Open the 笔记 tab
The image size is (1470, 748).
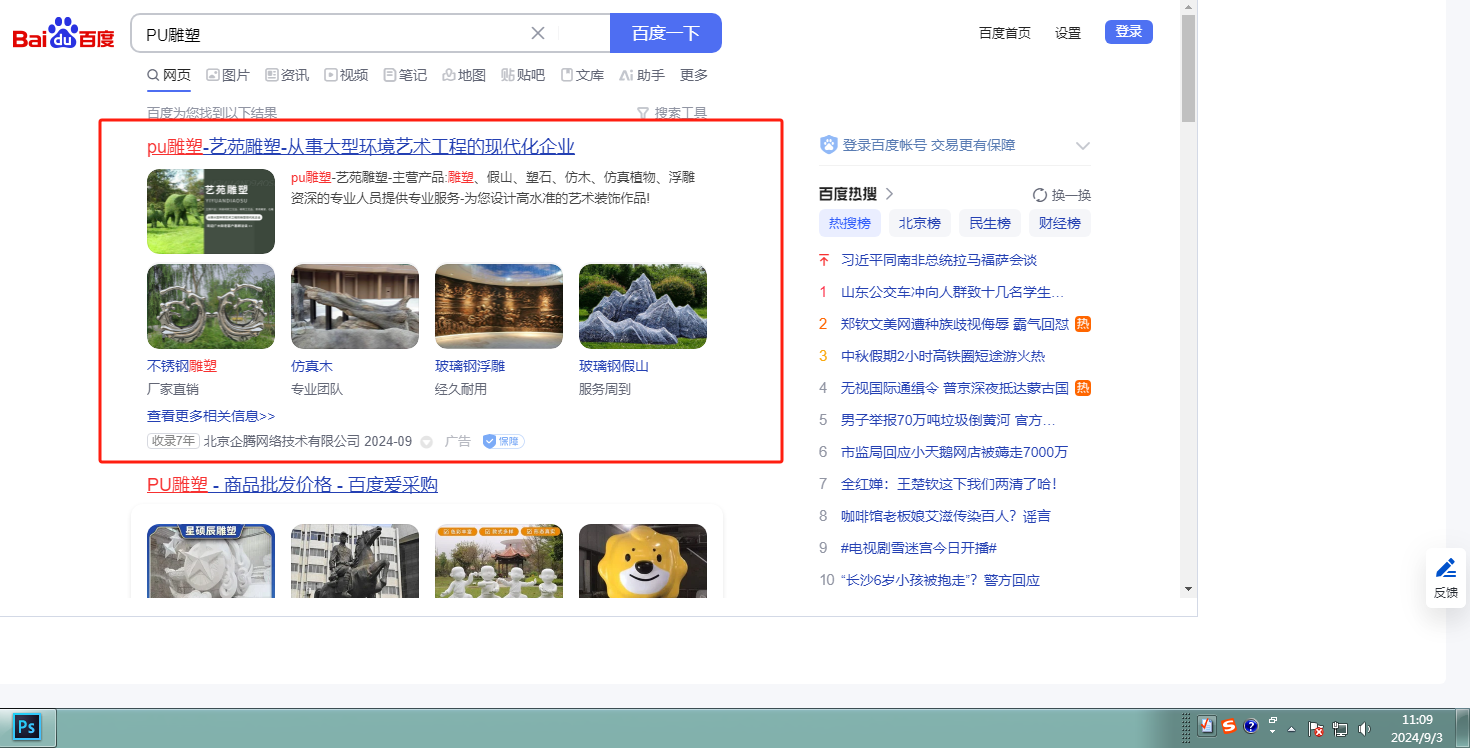405,75
